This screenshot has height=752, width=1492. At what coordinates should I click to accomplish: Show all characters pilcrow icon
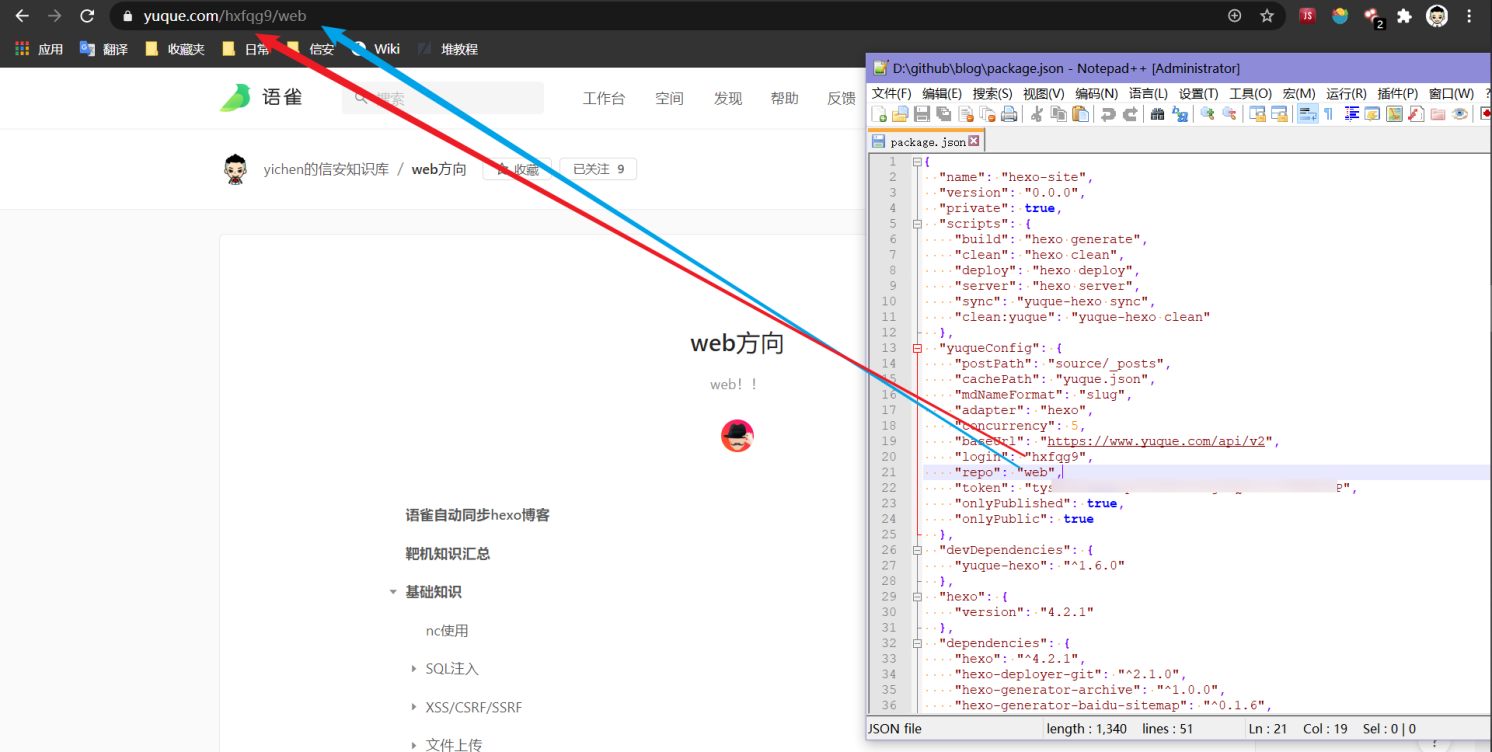(1328, 114)
